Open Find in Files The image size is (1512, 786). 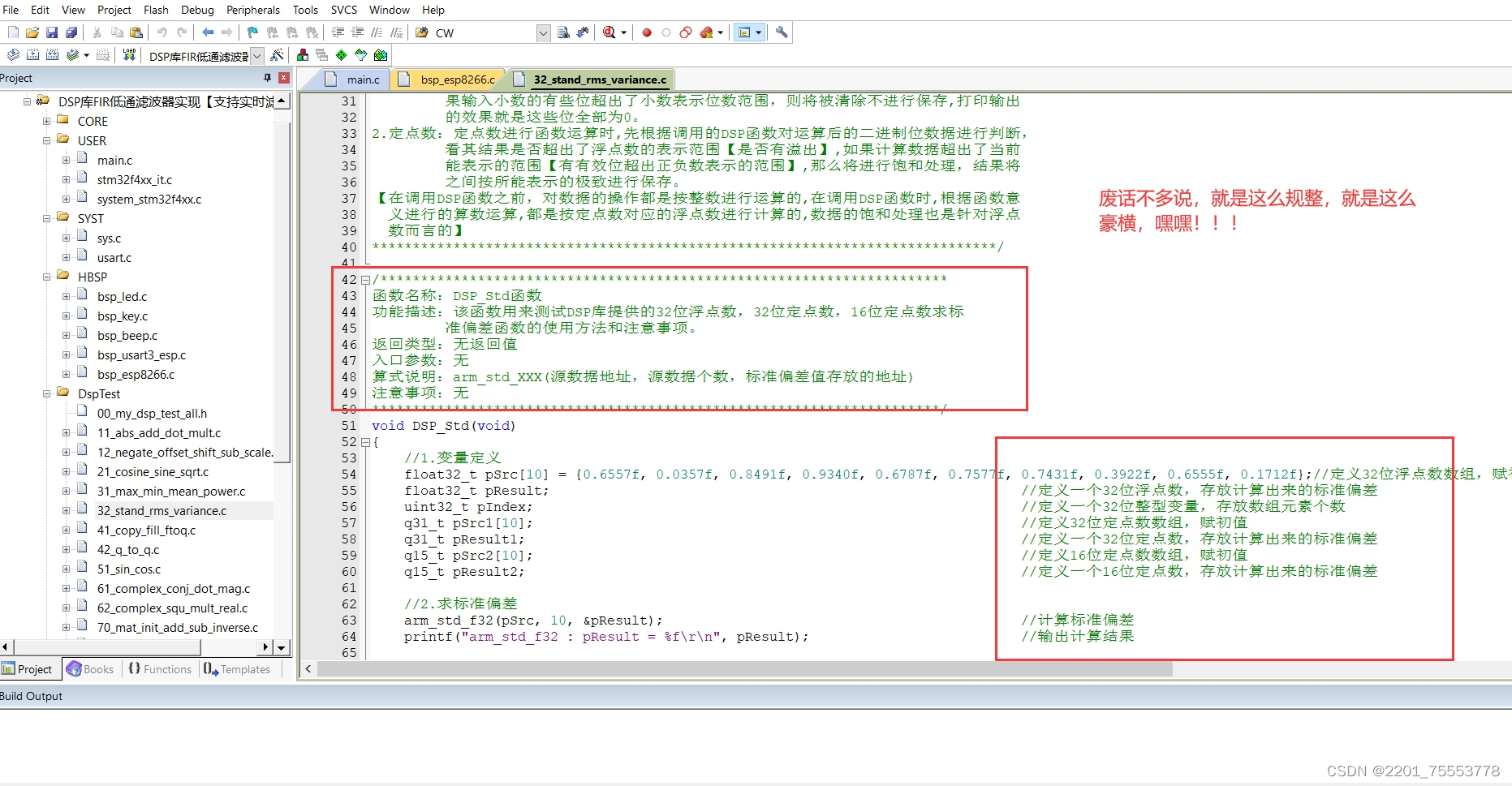[x=422, y=32]
